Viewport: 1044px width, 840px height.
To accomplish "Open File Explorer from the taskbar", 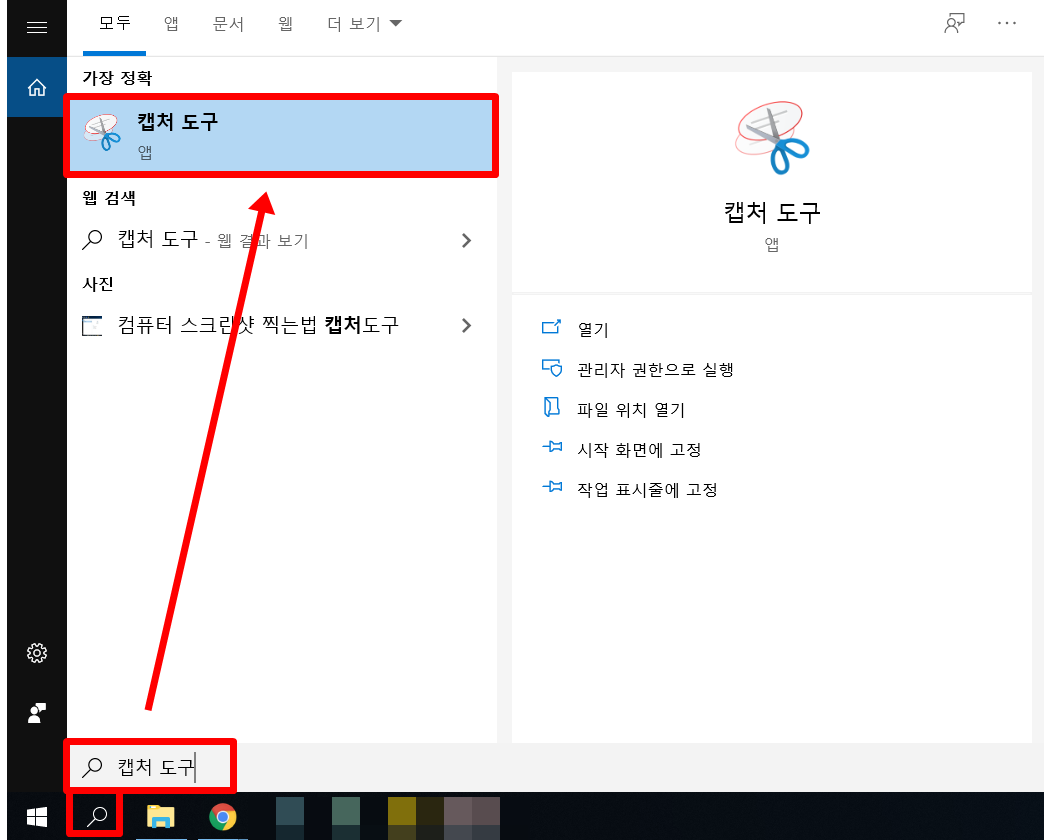I will click(x=160, y=817).
